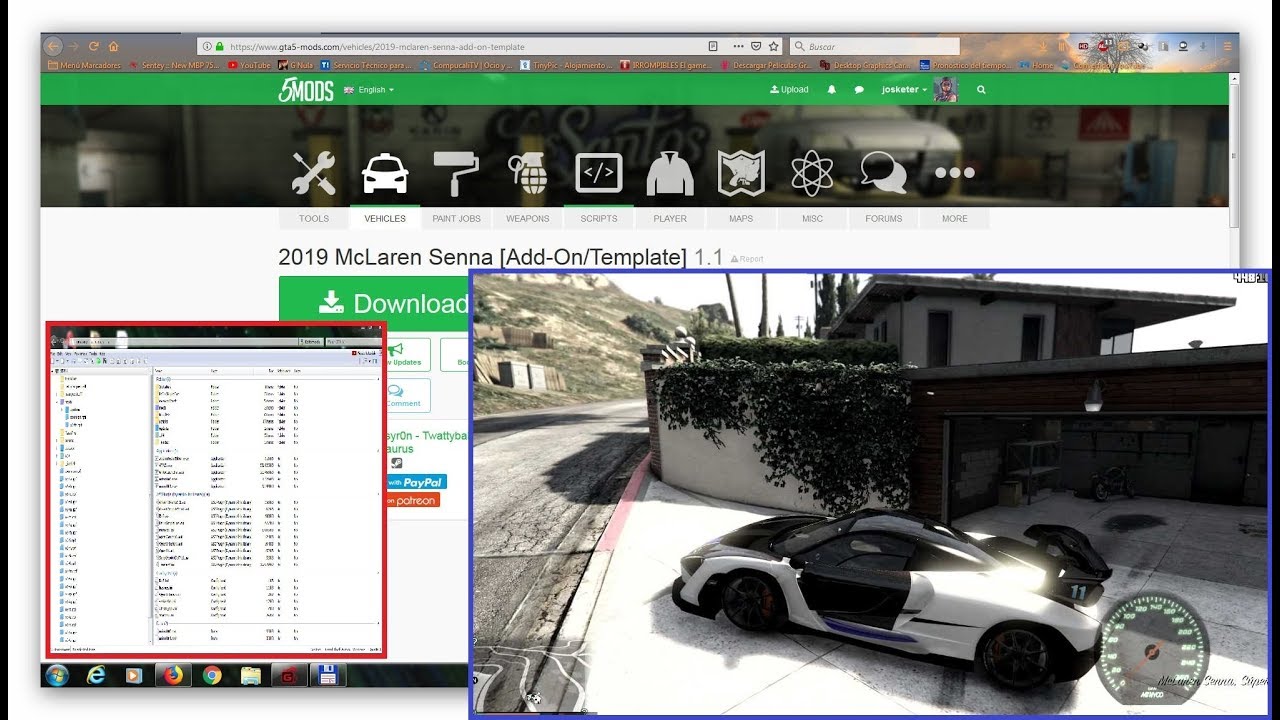Click the Misc atom icon
This screenshot has width=1280, height=720.
(812, 174)
